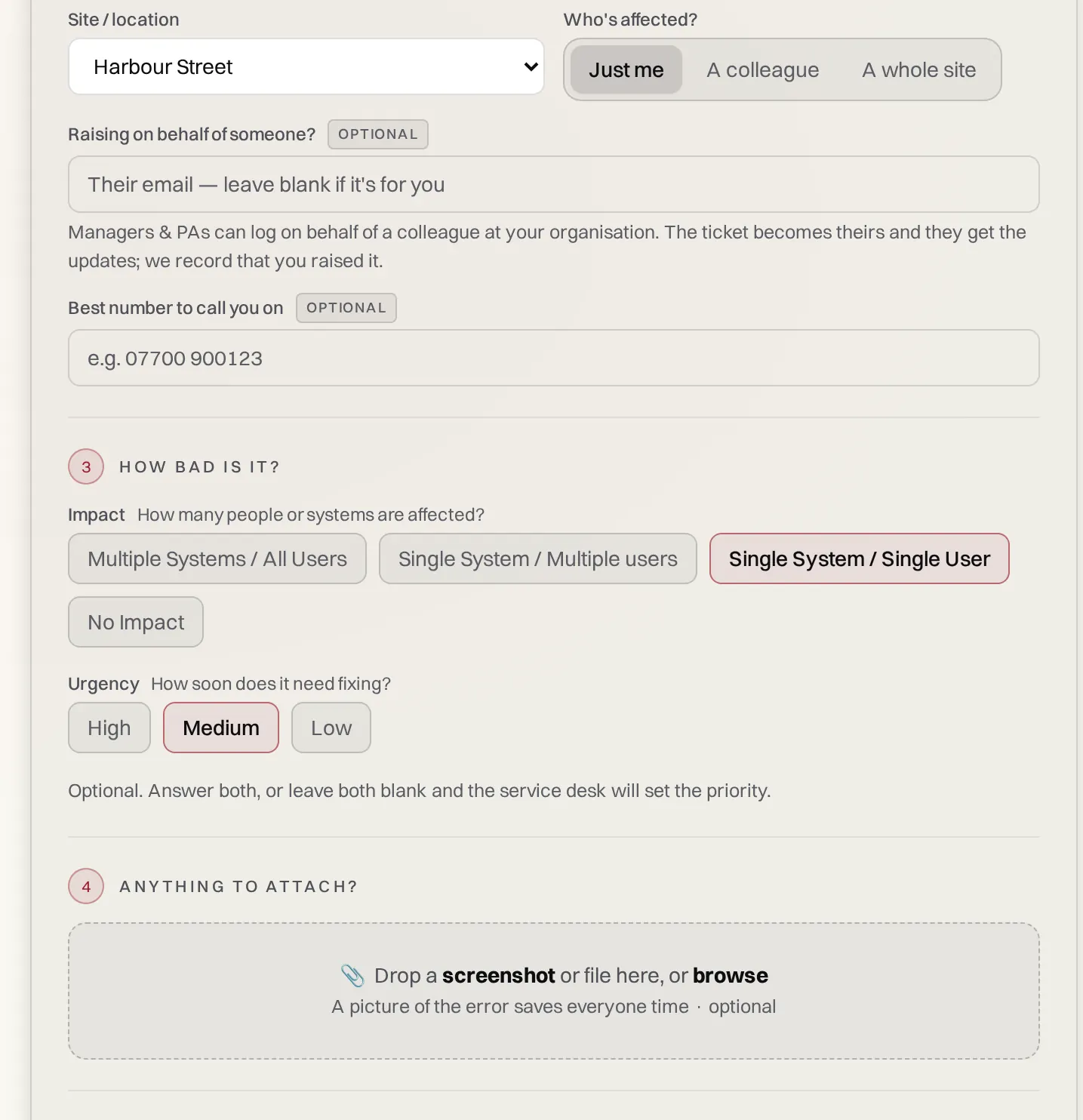Click the step 3 circle badge
The width and height of the screenshot is (1083, 1120).
click(86, 466)
